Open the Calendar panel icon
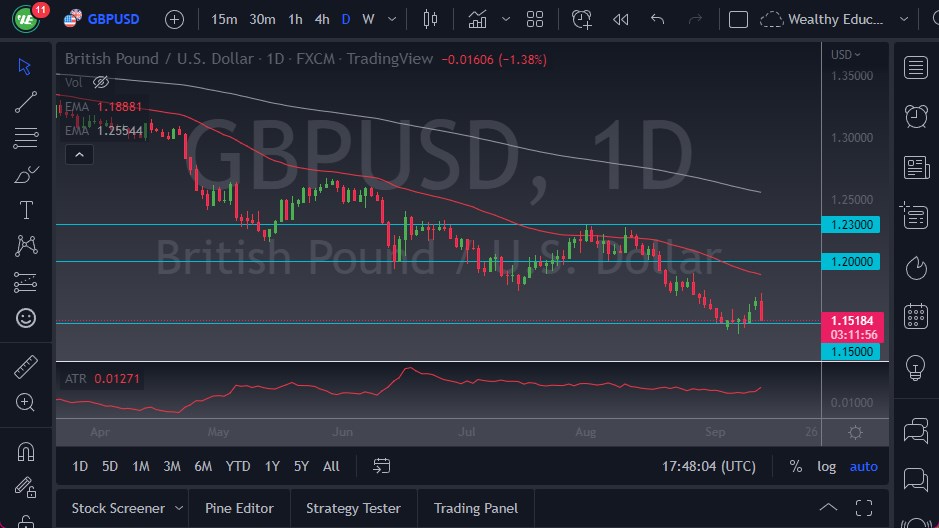939x528 pixels. (x=915, y=317)
